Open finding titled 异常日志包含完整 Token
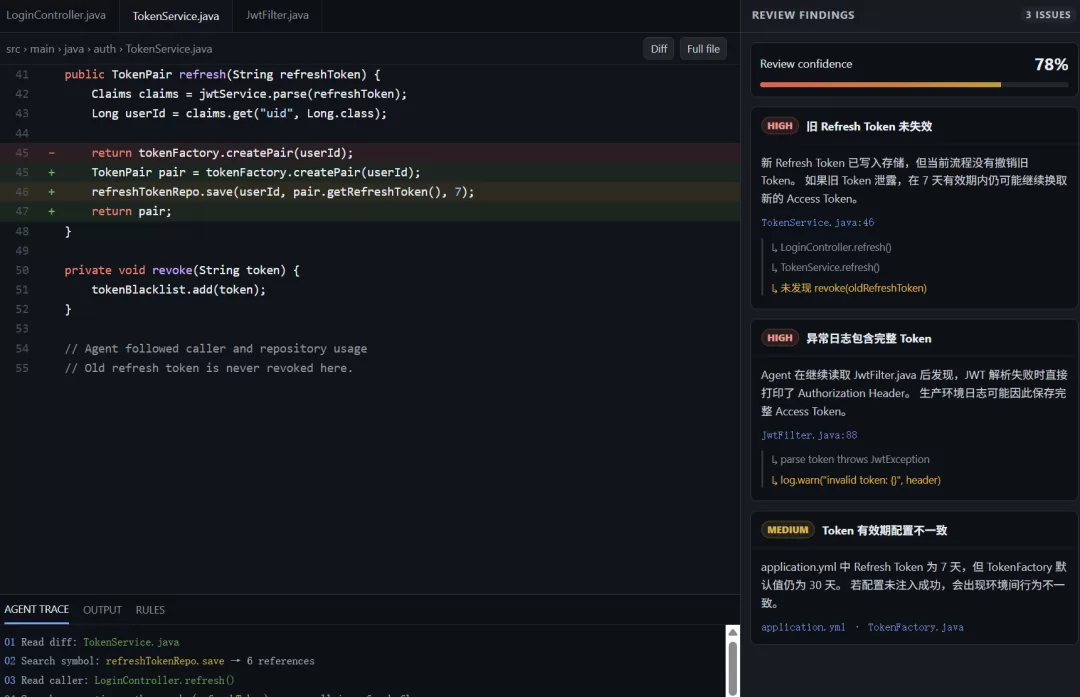The image size is (1080, 697). (869, 339)
